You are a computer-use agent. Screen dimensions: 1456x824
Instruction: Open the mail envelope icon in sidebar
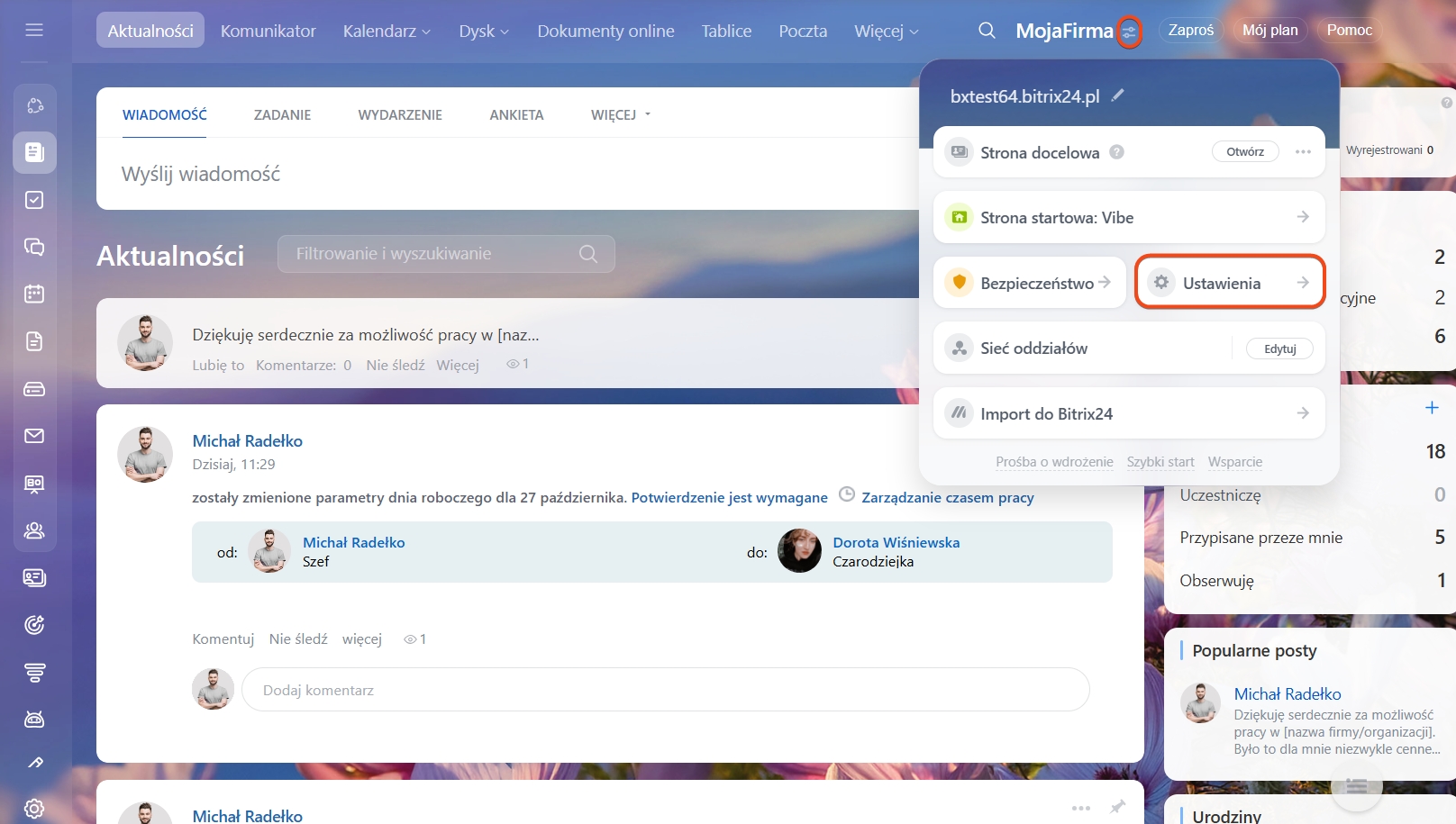pos(34,436)
